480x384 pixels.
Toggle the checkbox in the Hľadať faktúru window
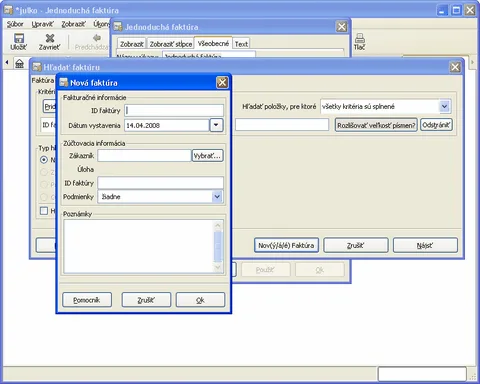44,211
